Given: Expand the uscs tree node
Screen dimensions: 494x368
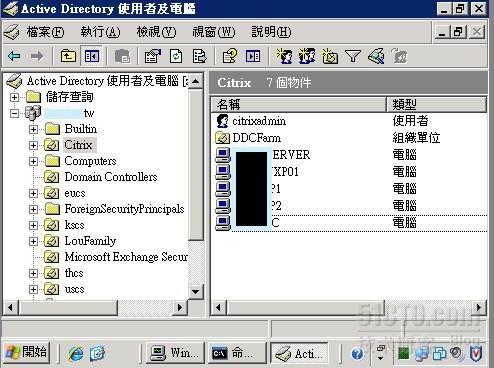Looking at the screenshot, I should pos(33,289).
